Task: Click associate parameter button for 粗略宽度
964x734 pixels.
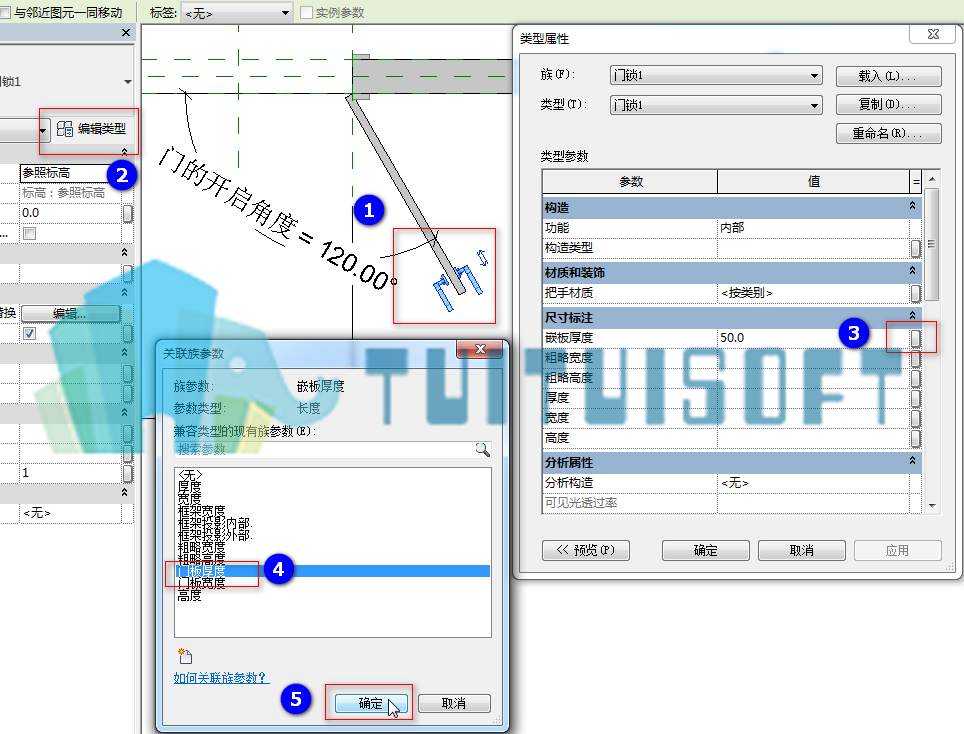Action: click(915, 358)
